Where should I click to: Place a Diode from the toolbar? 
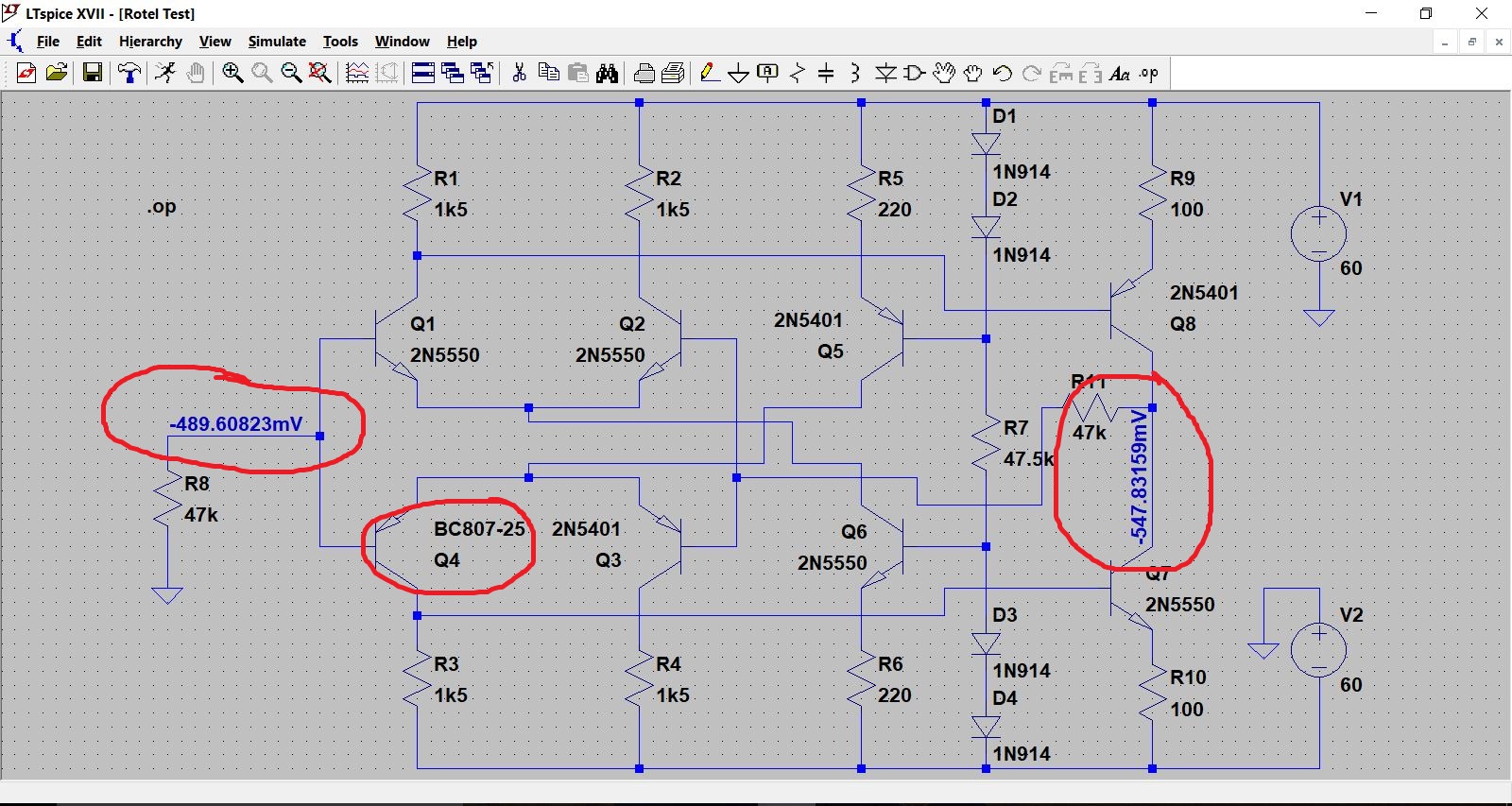click(885, 73)
